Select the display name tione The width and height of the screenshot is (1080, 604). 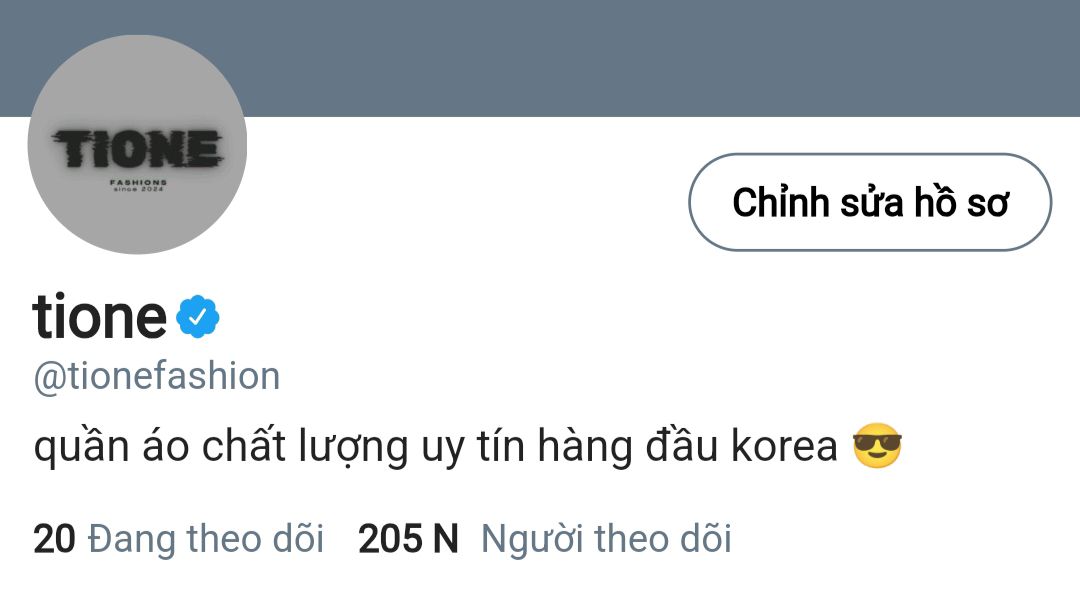100,316
